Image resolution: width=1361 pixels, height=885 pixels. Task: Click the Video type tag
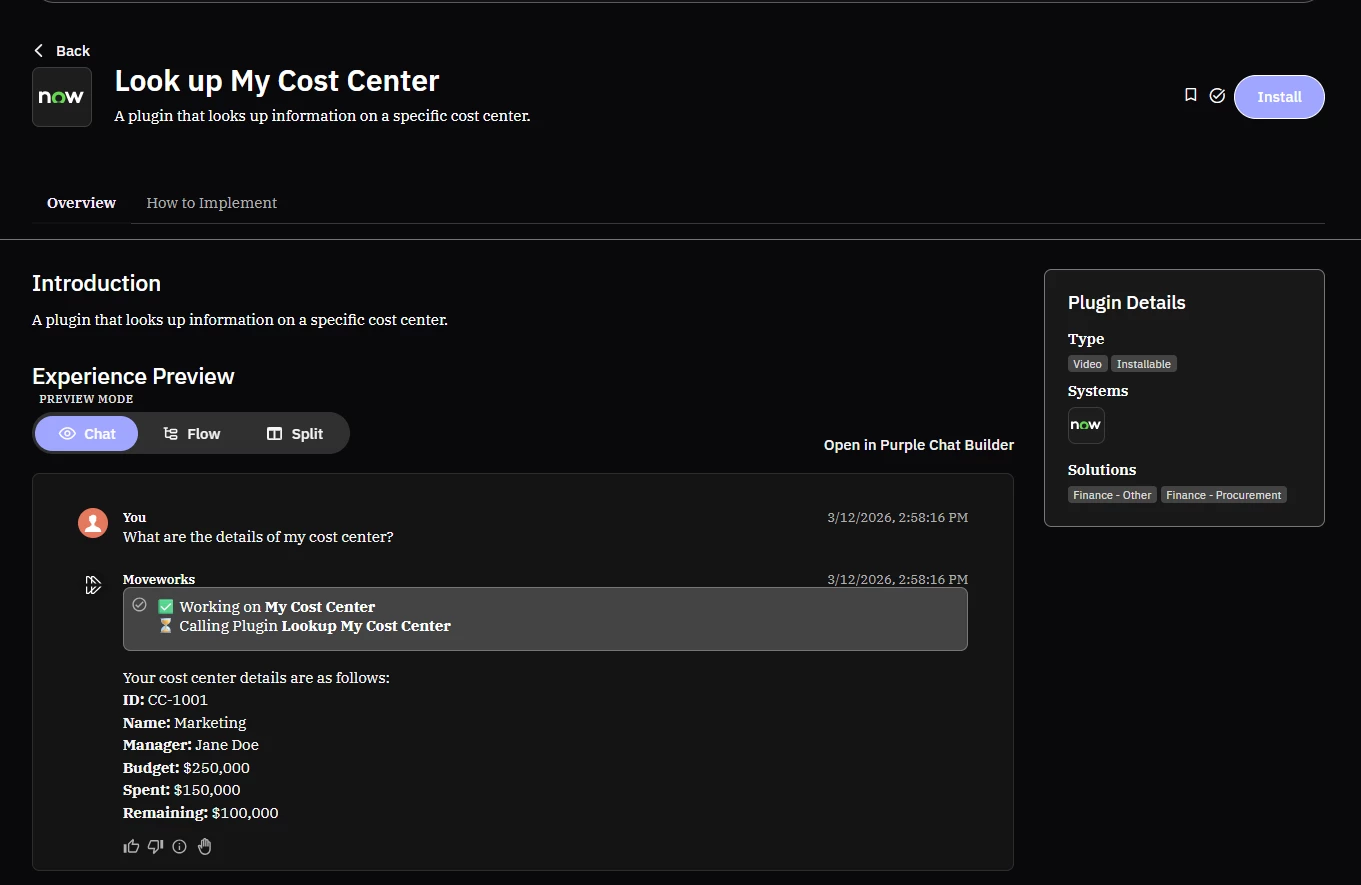pos(1087,364)
